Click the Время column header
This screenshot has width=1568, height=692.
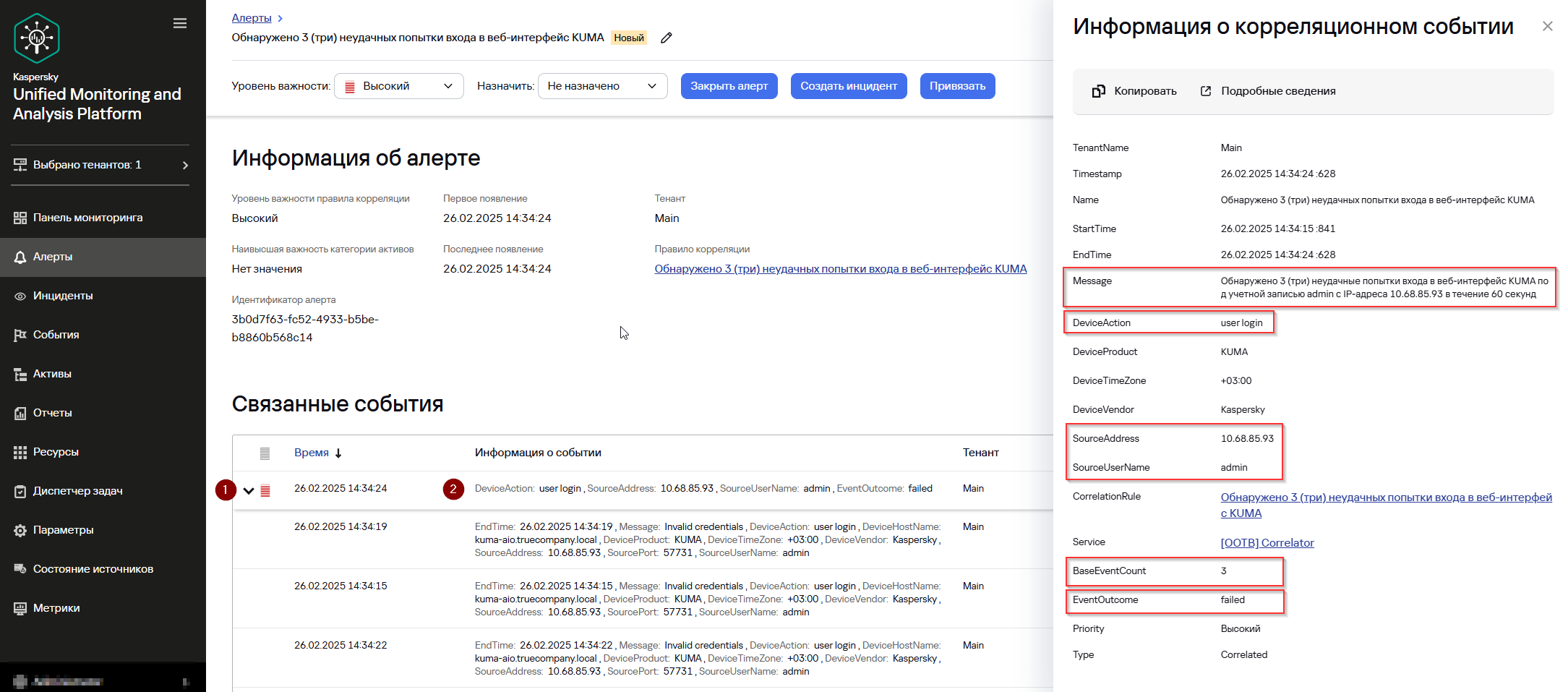point(312,453)
